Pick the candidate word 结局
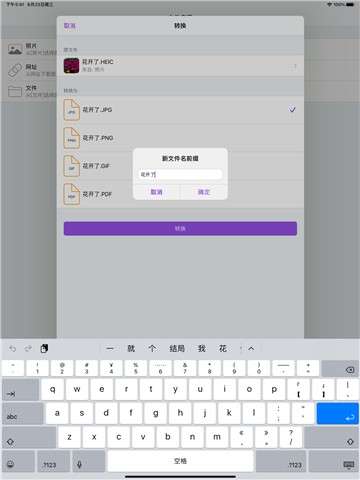Image resolution: width=360 pixels, height=480 pixels. [177, 349]
